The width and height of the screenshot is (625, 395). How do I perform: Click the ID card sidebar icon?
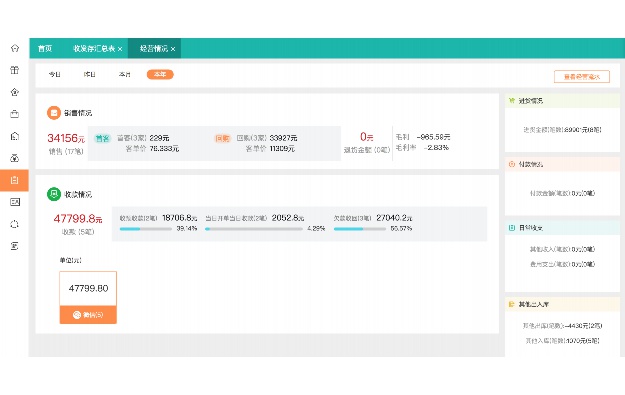(x=15, y=202)
